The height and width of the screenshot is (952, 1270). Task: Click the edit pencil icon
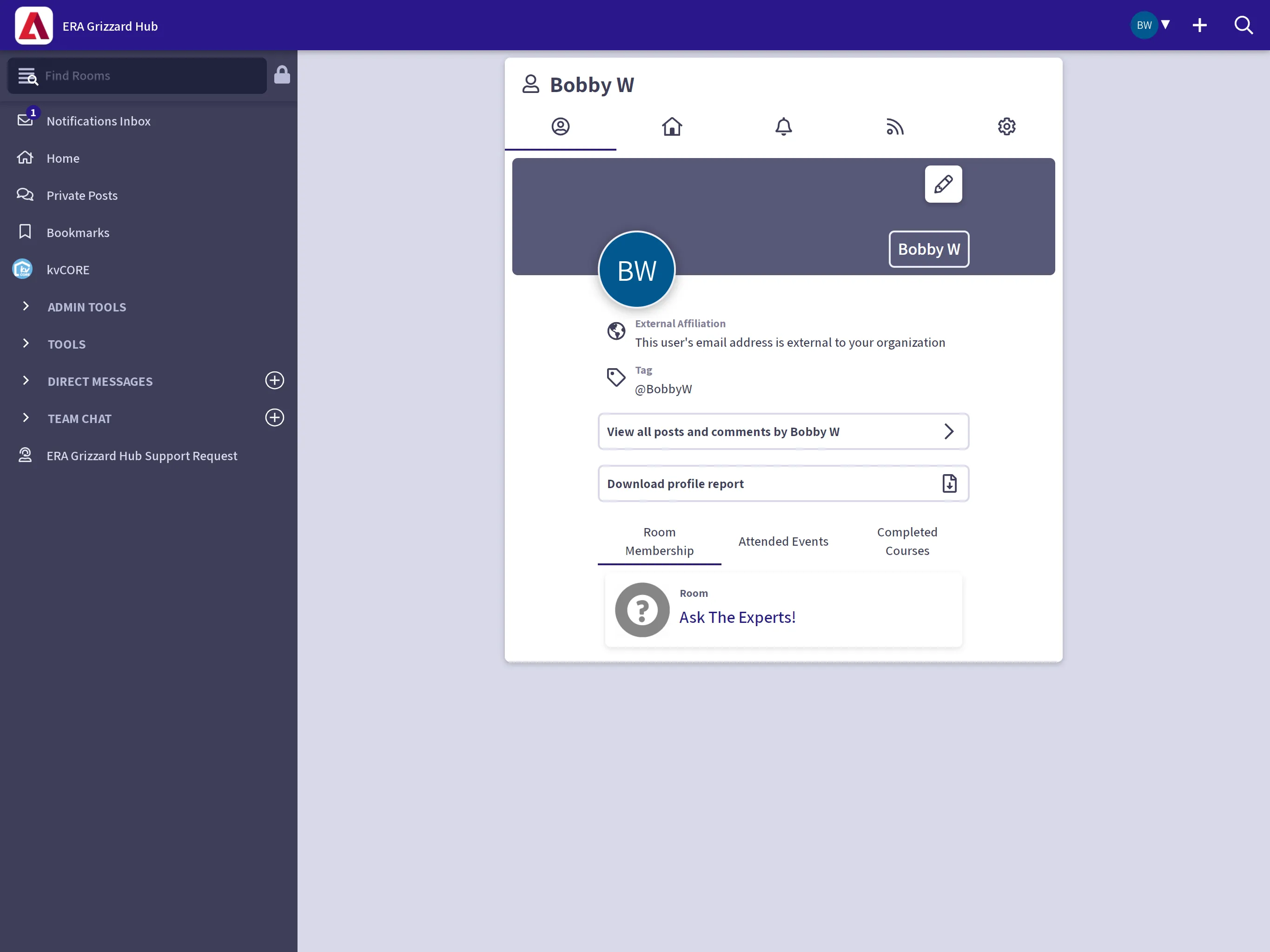click(x=943, y=183)
